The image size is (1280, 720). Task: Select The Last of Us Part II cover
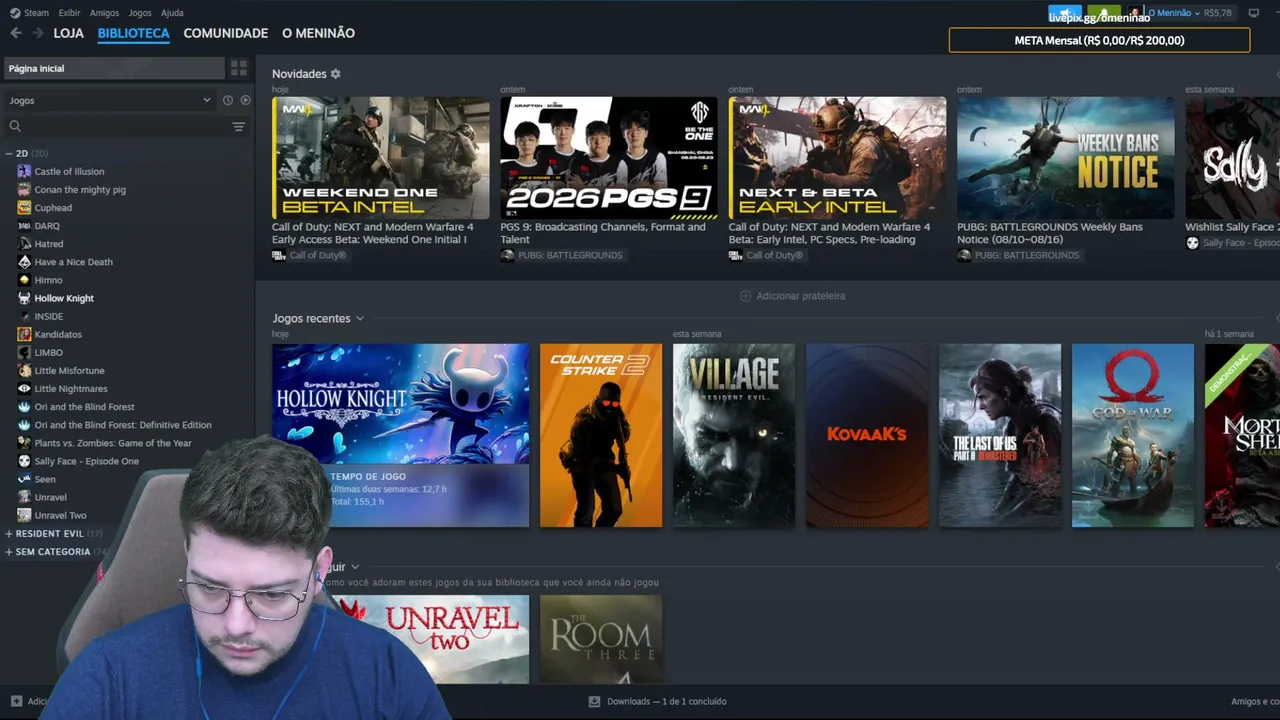[1000, 435]
